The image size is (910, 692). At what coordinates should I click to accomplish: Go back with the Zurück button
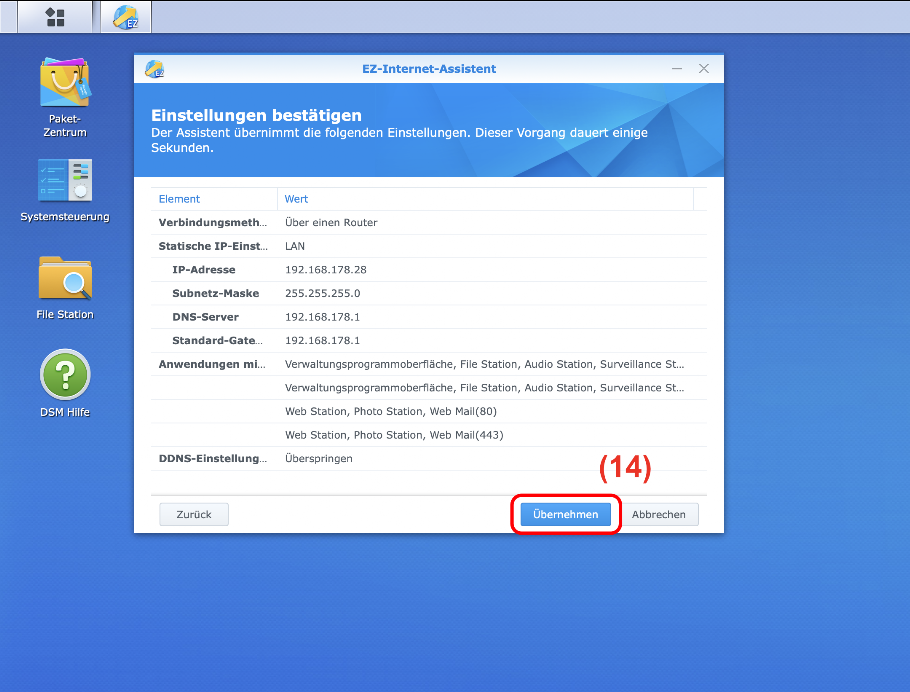pyautogui.click(x=194, y=514)
